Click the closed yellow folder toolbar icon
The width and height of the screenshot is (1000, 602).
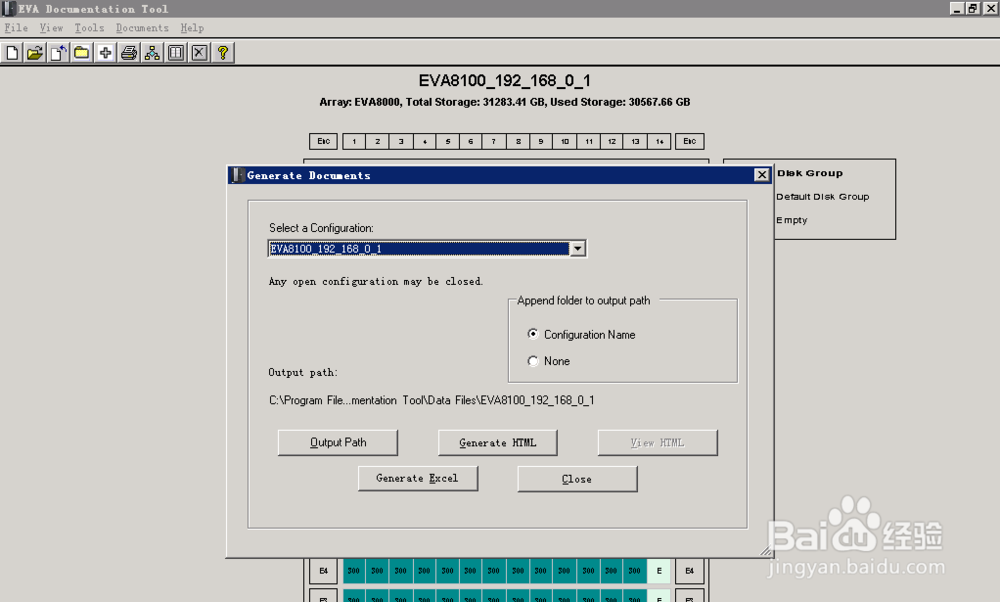coord(82,52)
